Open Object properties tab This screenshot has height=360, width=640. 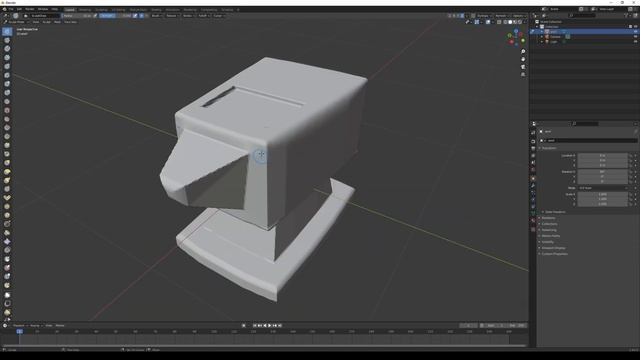tap(533, 178)
